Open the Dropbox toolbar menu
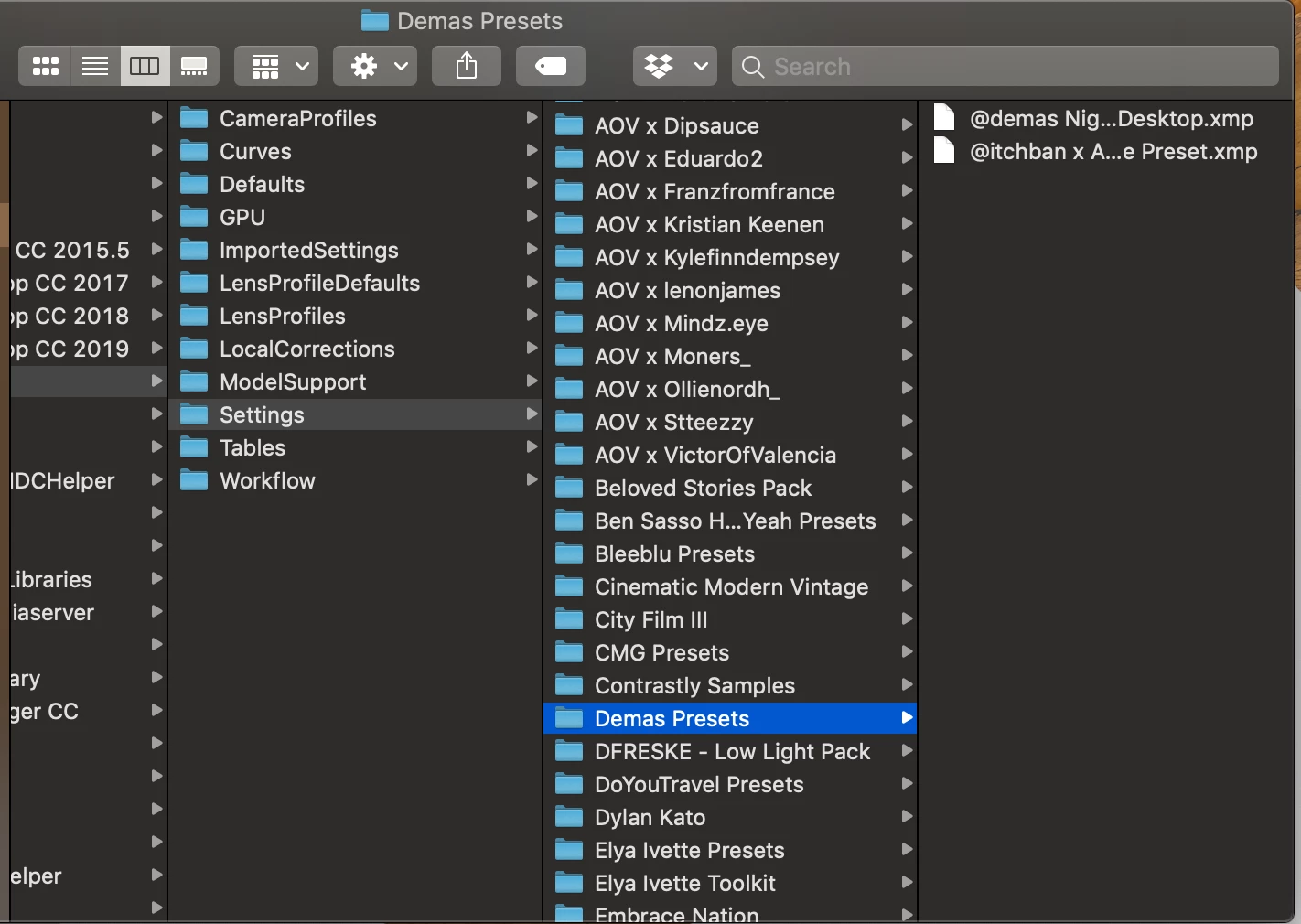The image size is (1301, 924). pyautogui.click(x=675, y=66)
